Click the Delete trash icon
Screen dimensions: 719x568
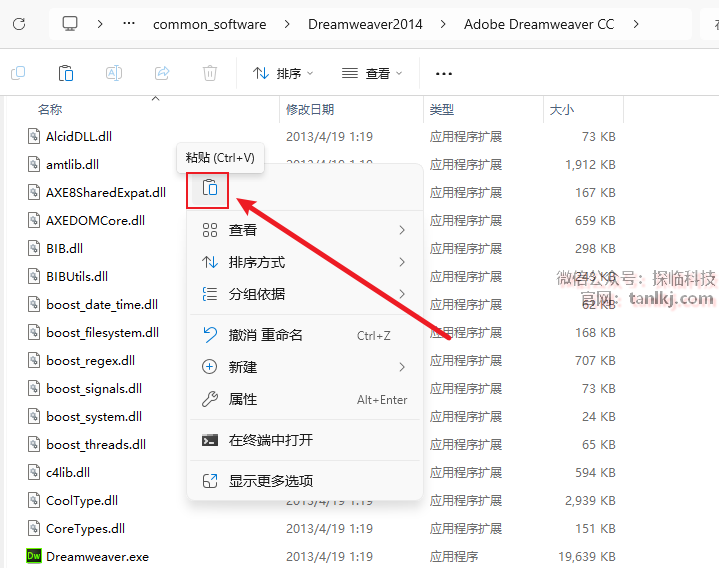(x=210, y=73)
